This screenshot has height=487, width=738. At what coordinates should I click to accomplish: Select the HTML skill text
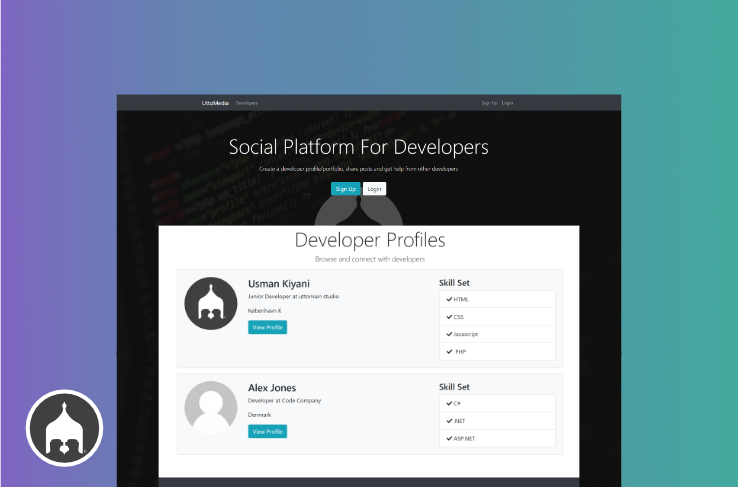coord(461,299)
